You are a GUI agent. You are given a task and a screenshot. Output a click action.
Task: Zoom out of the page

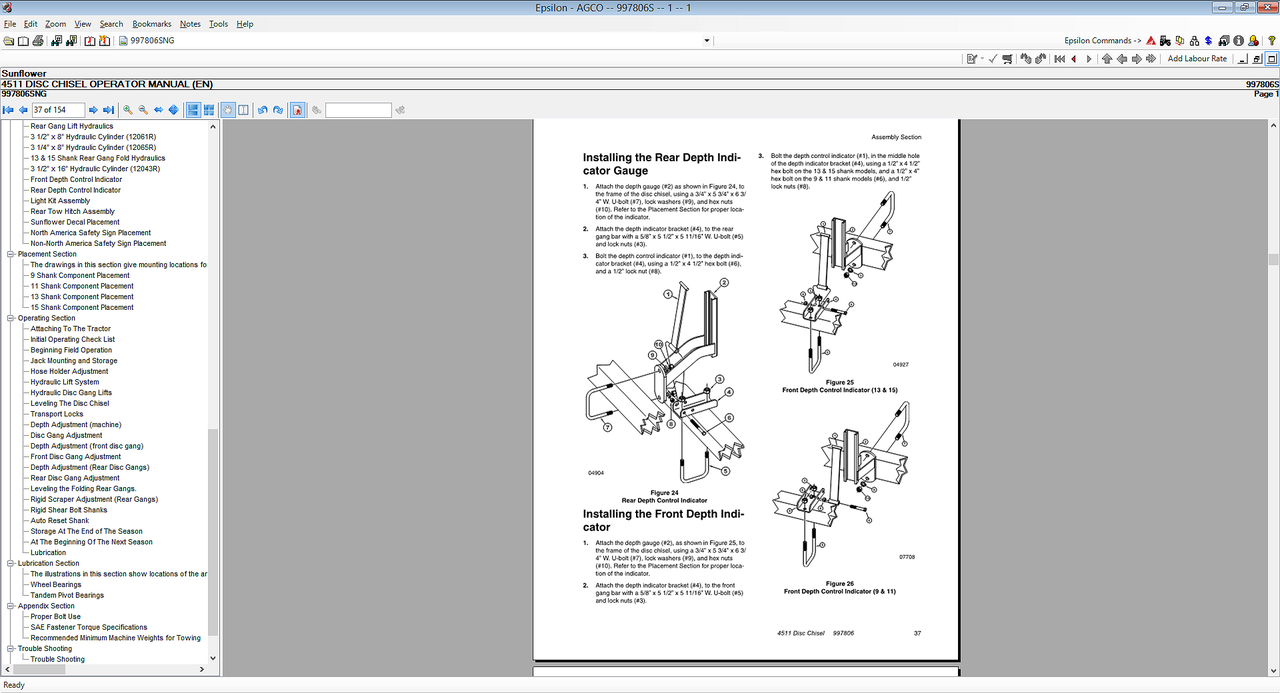143,110
